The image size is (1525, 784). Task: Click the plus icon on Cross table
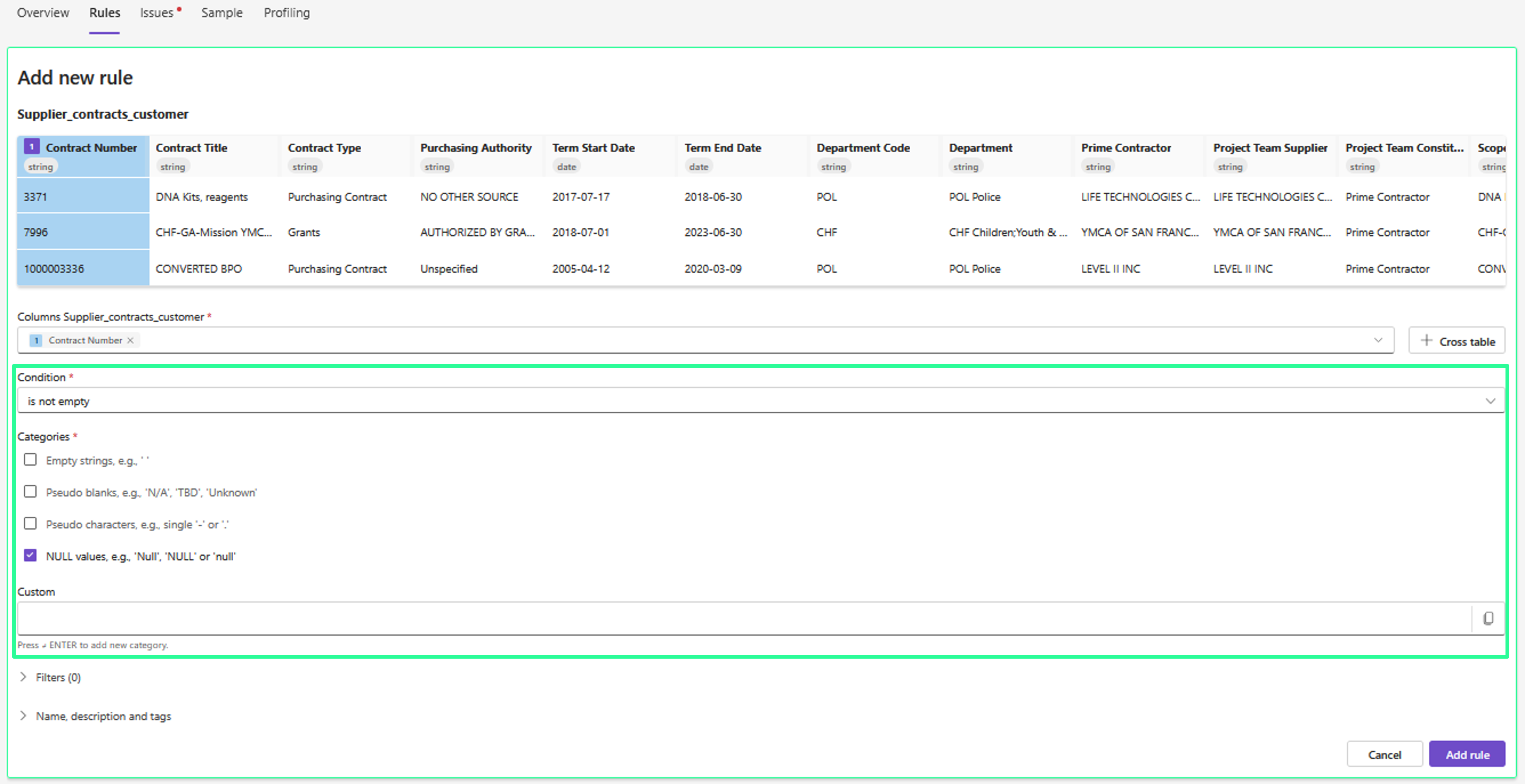click(1426, 340)
